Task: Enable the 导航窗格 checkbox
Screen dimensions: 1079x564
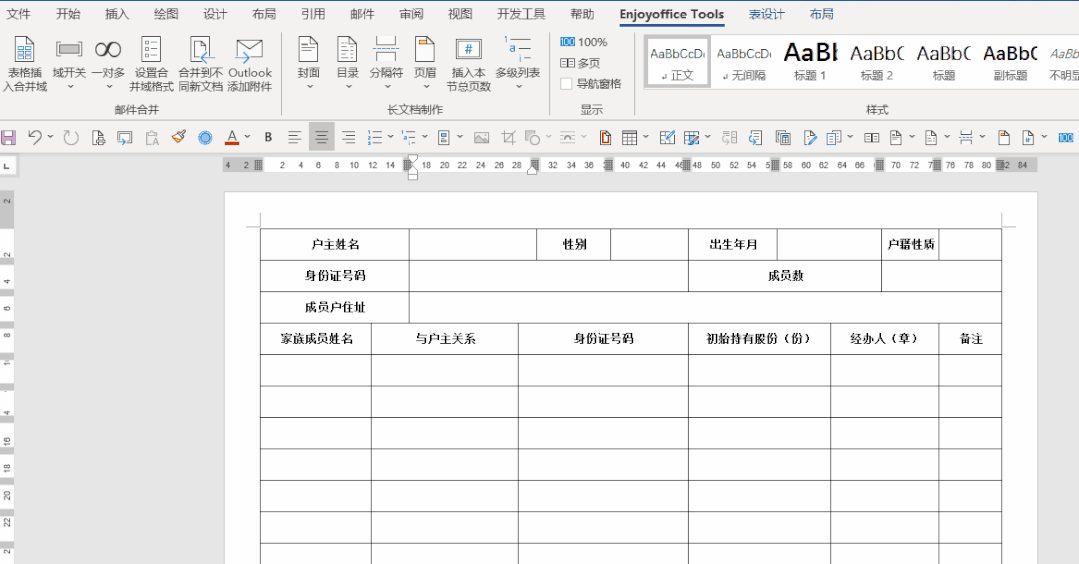Action: pos(566,84)
